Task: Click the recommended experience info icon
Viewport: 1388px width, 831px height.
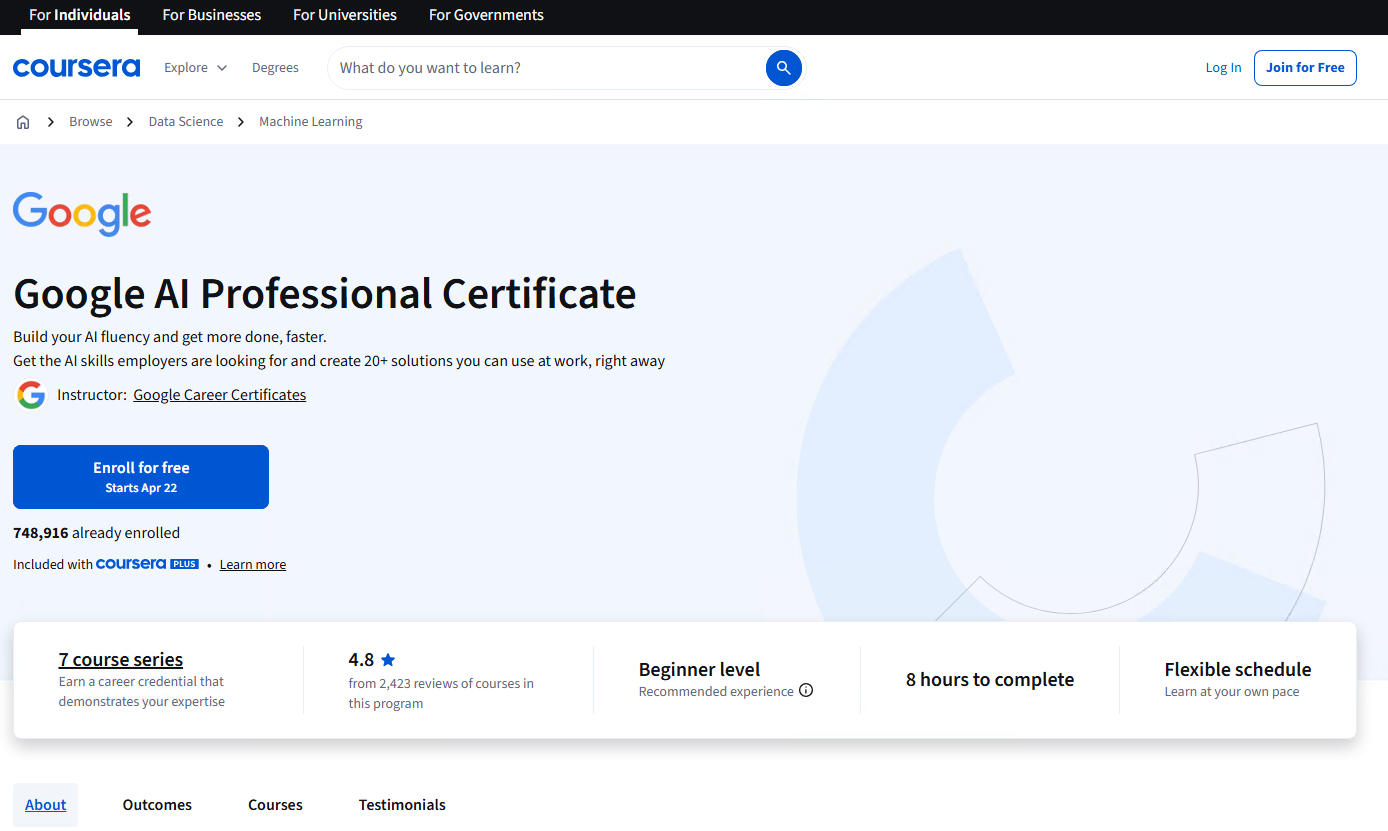Action: (x=806, y=690)
